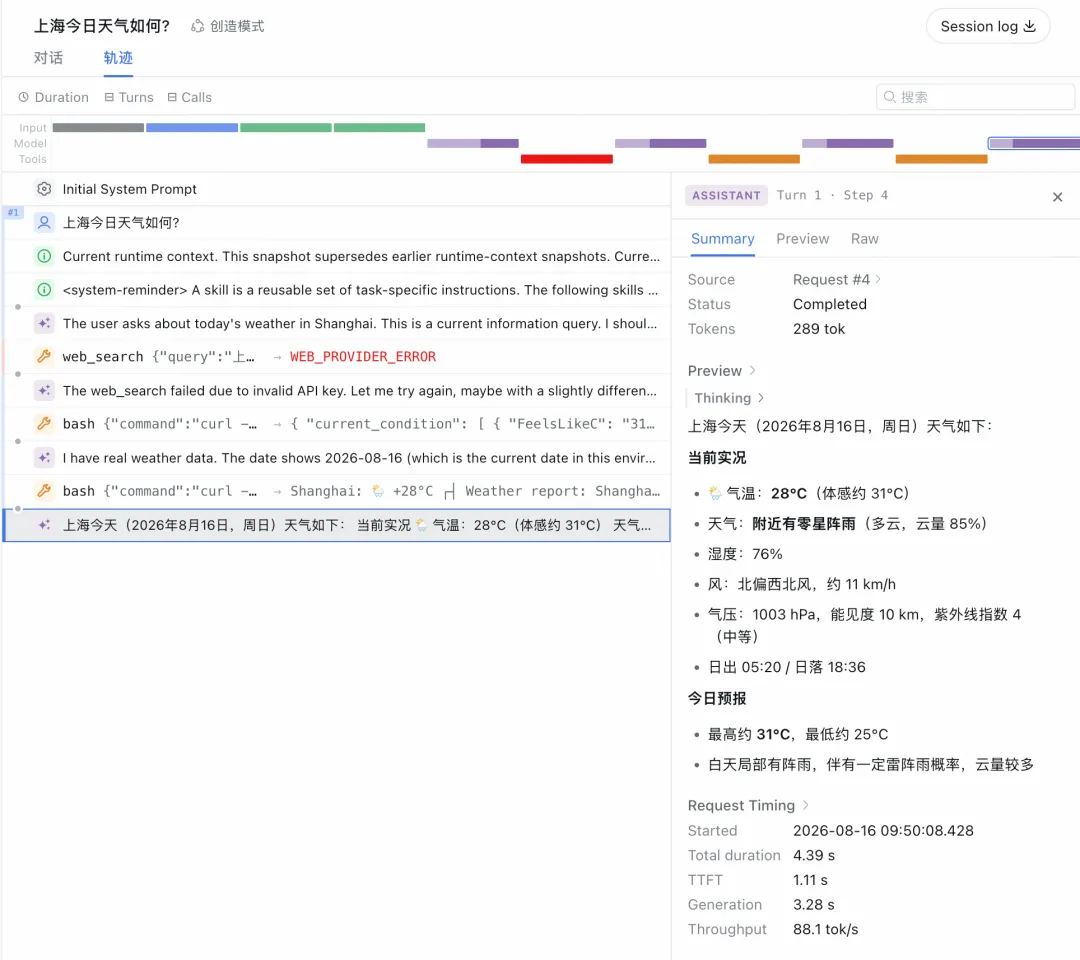Click the #1 turn marker

pos(13,212)
